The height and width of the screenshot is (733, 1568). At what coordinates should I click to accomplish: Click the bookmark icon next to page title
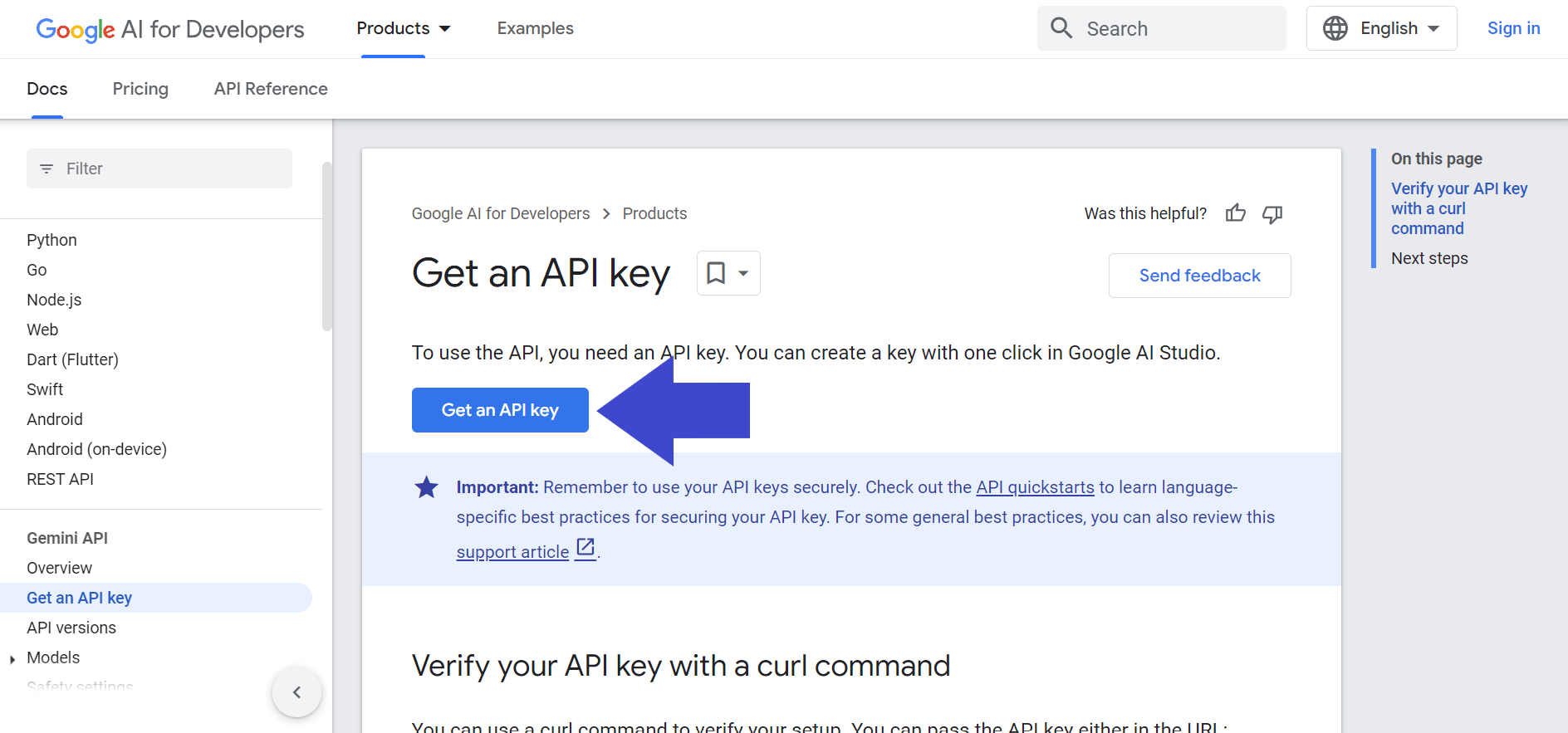tap(716, 272)
